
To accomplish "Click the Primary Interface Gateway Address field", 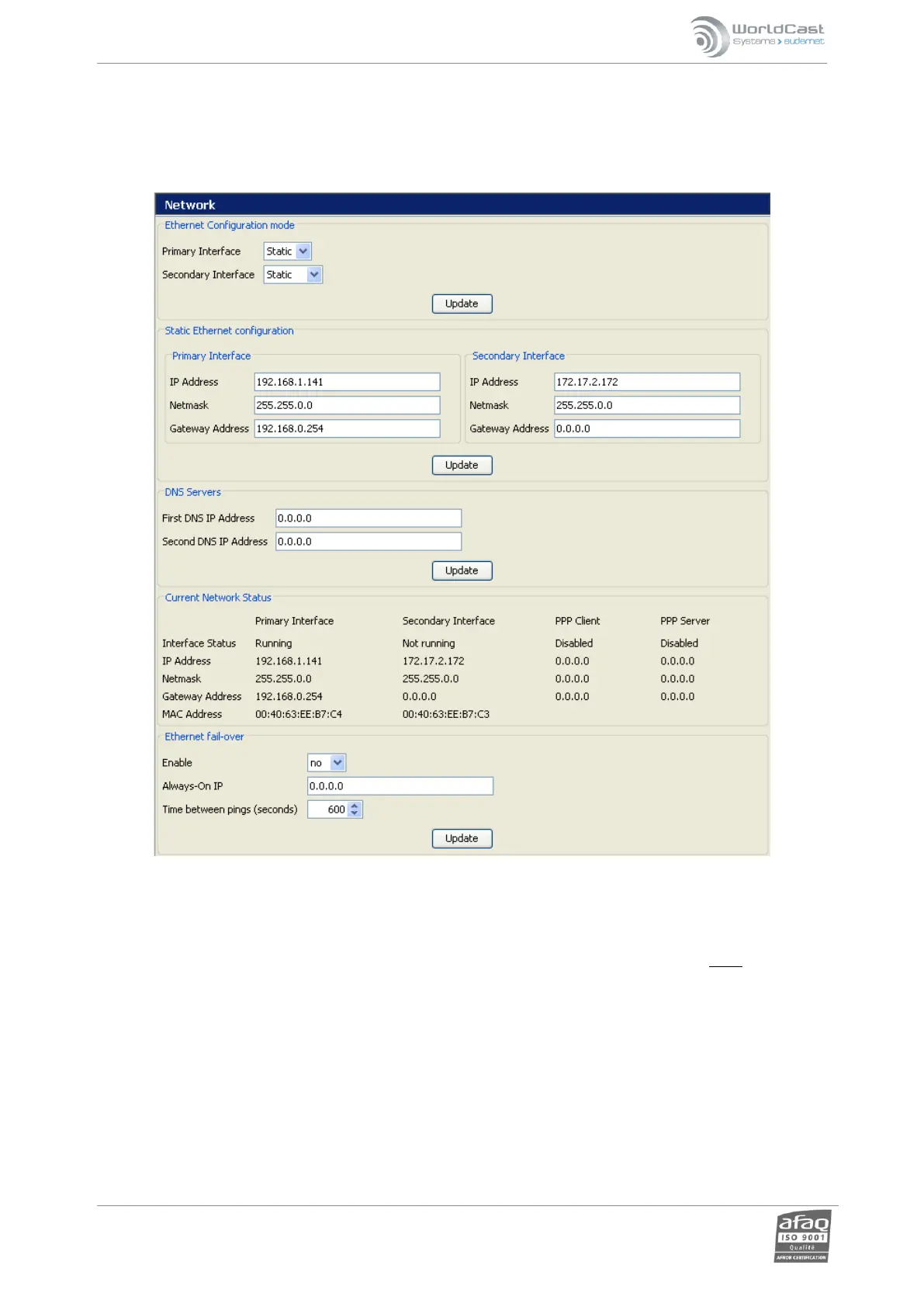I will (347, 428).
